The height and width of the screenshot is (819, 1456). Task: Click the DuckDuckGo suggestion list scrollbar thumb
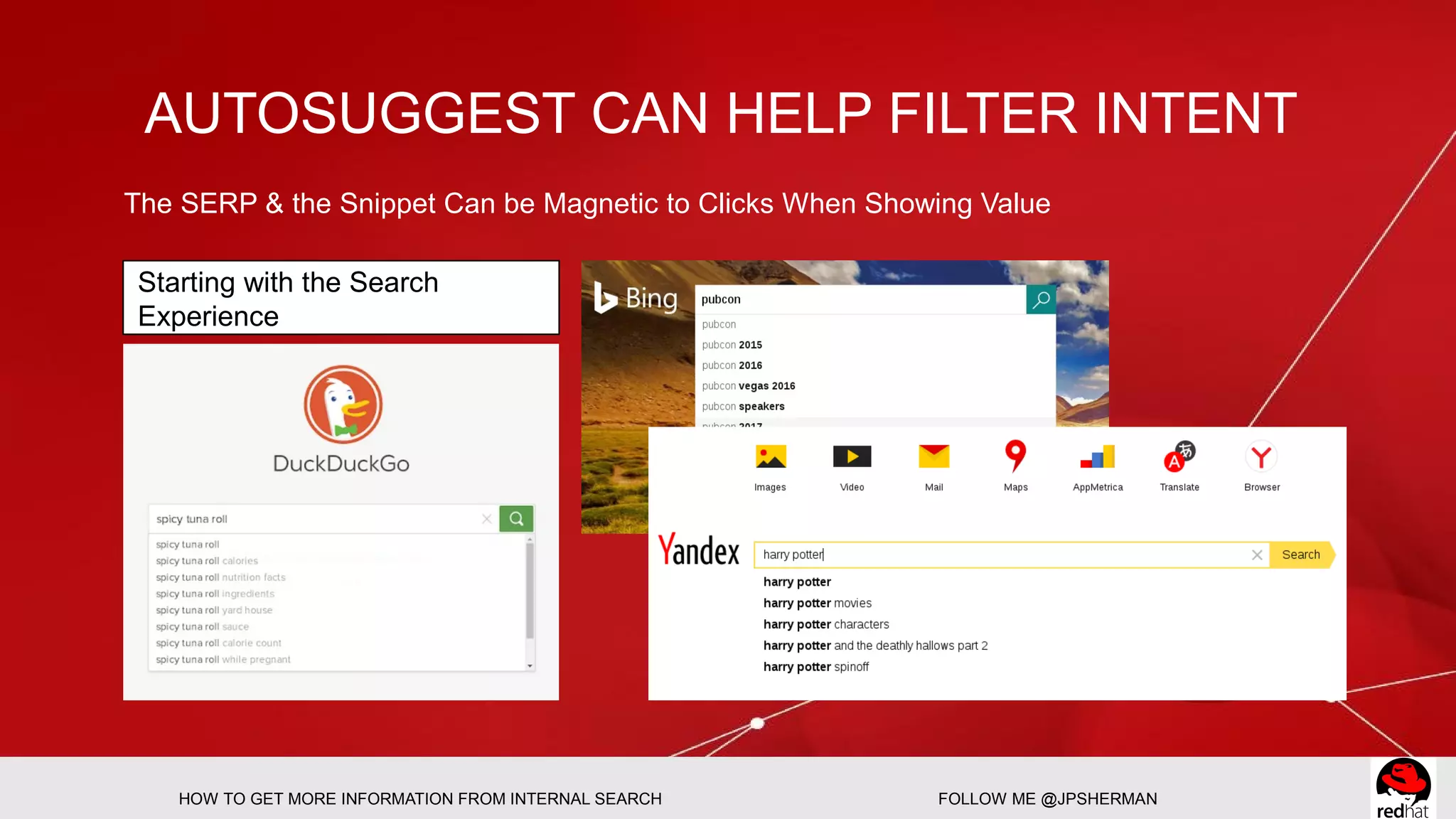pyautogui.click(x=530, y=591)
